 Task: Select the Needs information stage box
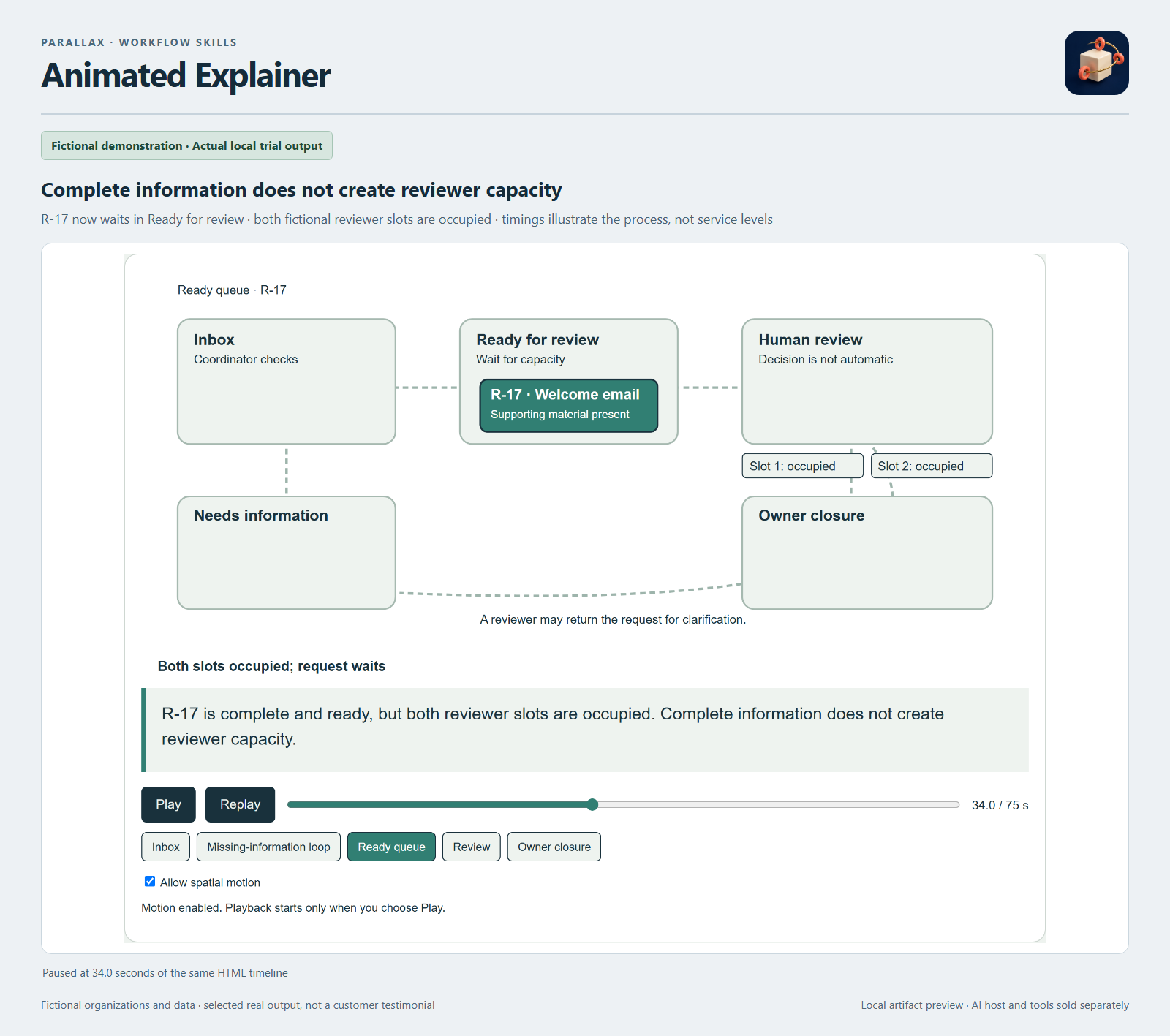[x=287, y=553]
